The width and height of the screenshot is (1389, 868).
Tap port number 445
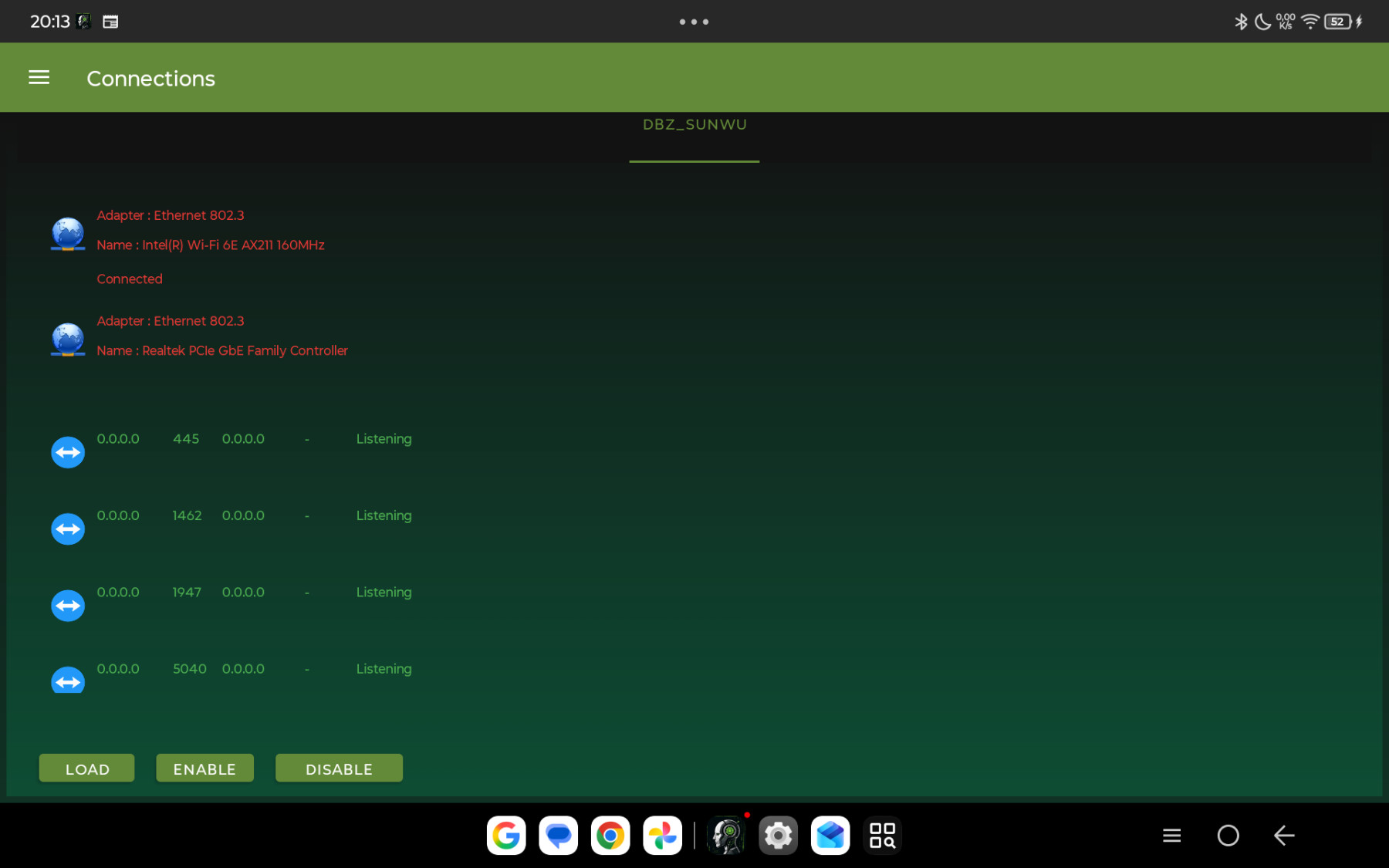tap(186, 439)
